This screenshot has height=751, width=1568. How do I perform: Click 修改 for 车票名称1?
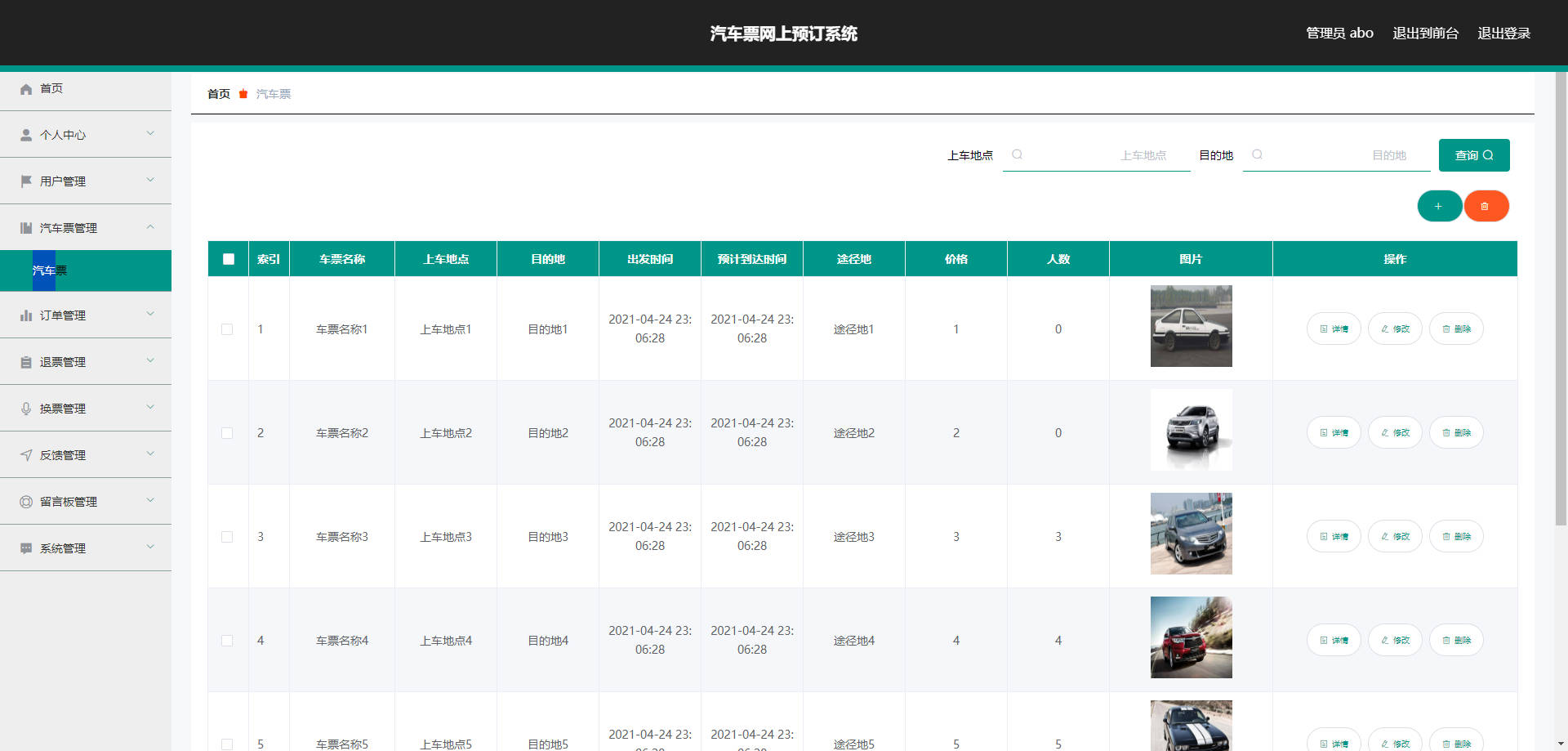1395,329
